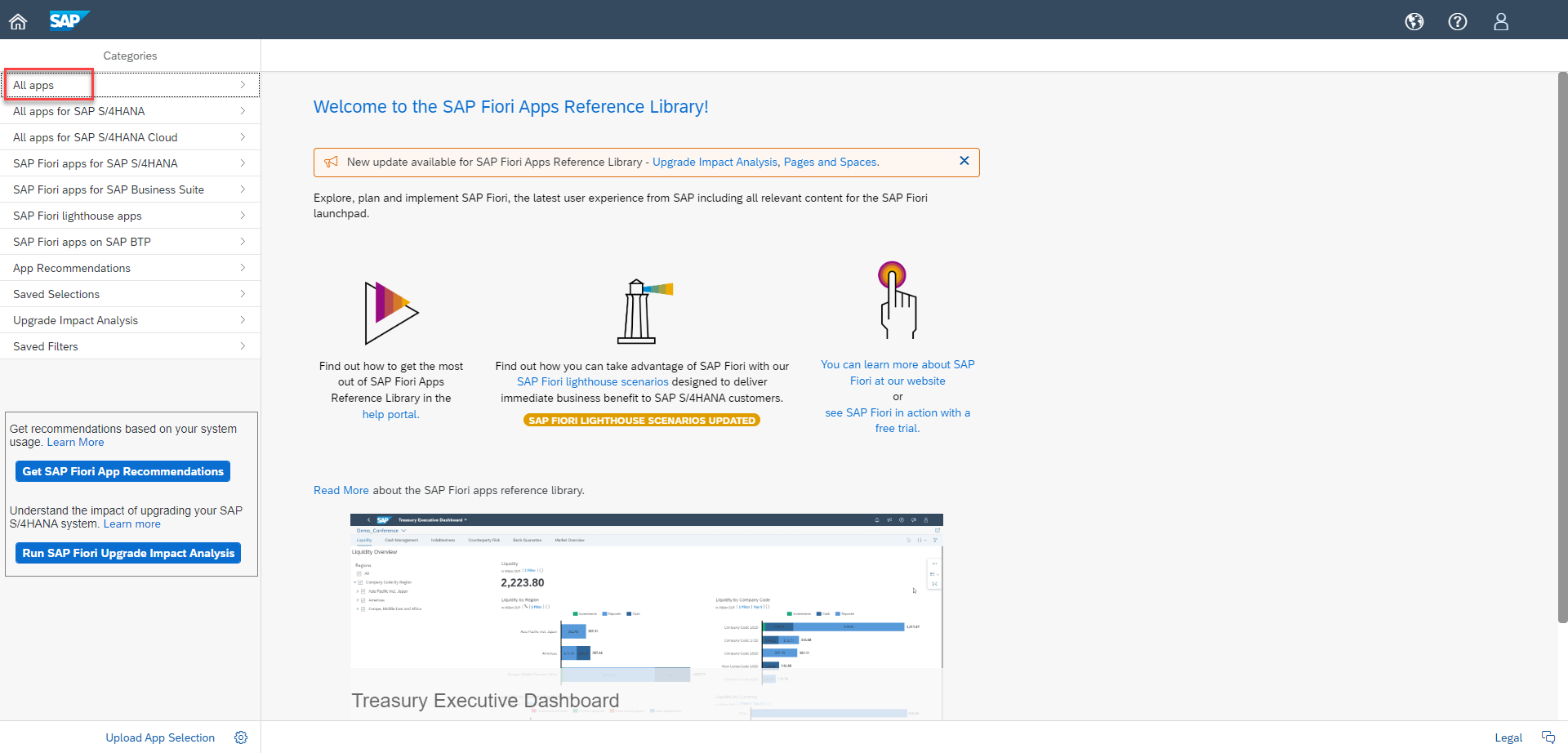
Task: Go to the Home icon
Action: coord(18,22)
